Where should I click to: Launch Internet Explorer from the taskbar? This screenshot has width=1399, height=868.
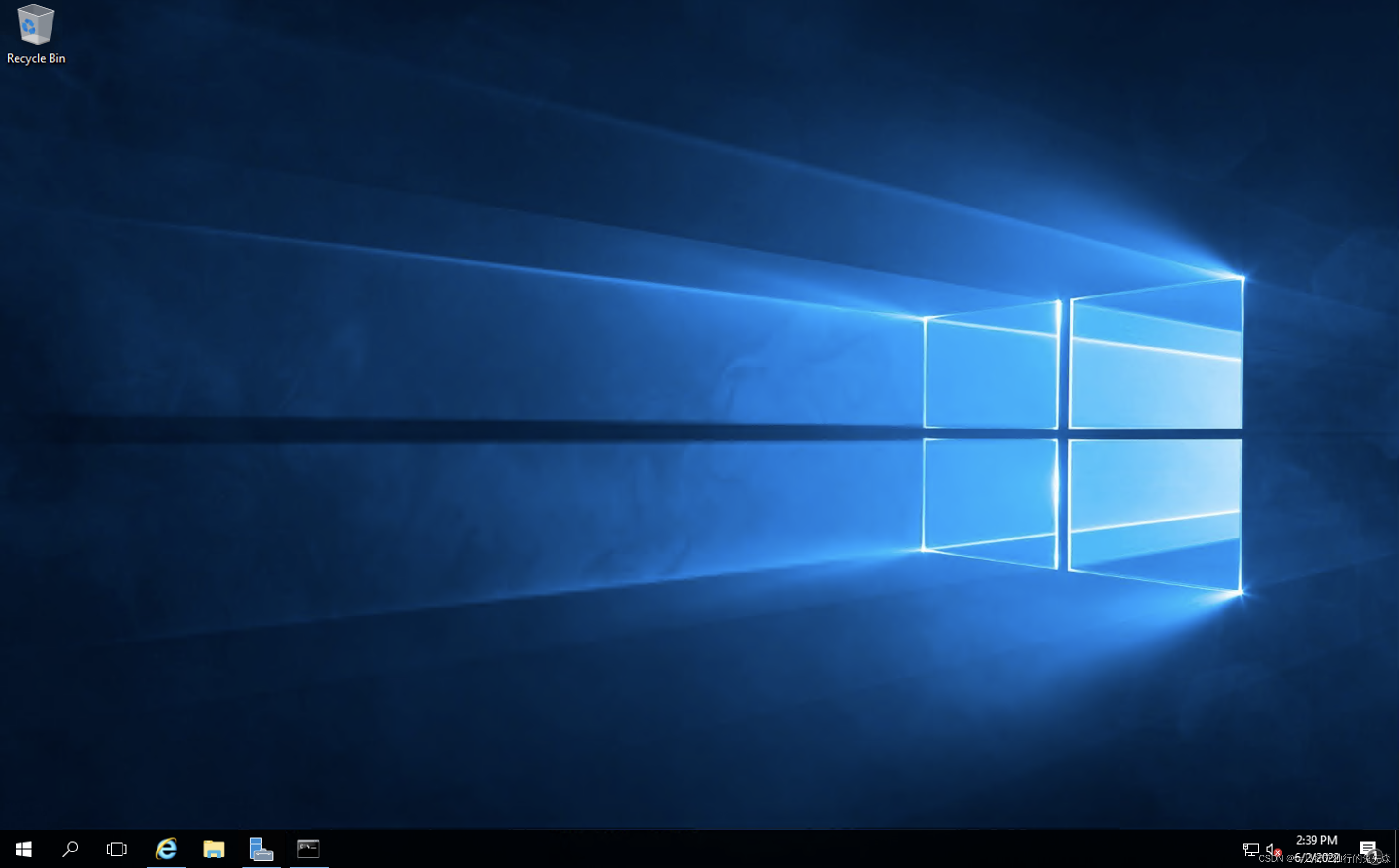[166, 849]
